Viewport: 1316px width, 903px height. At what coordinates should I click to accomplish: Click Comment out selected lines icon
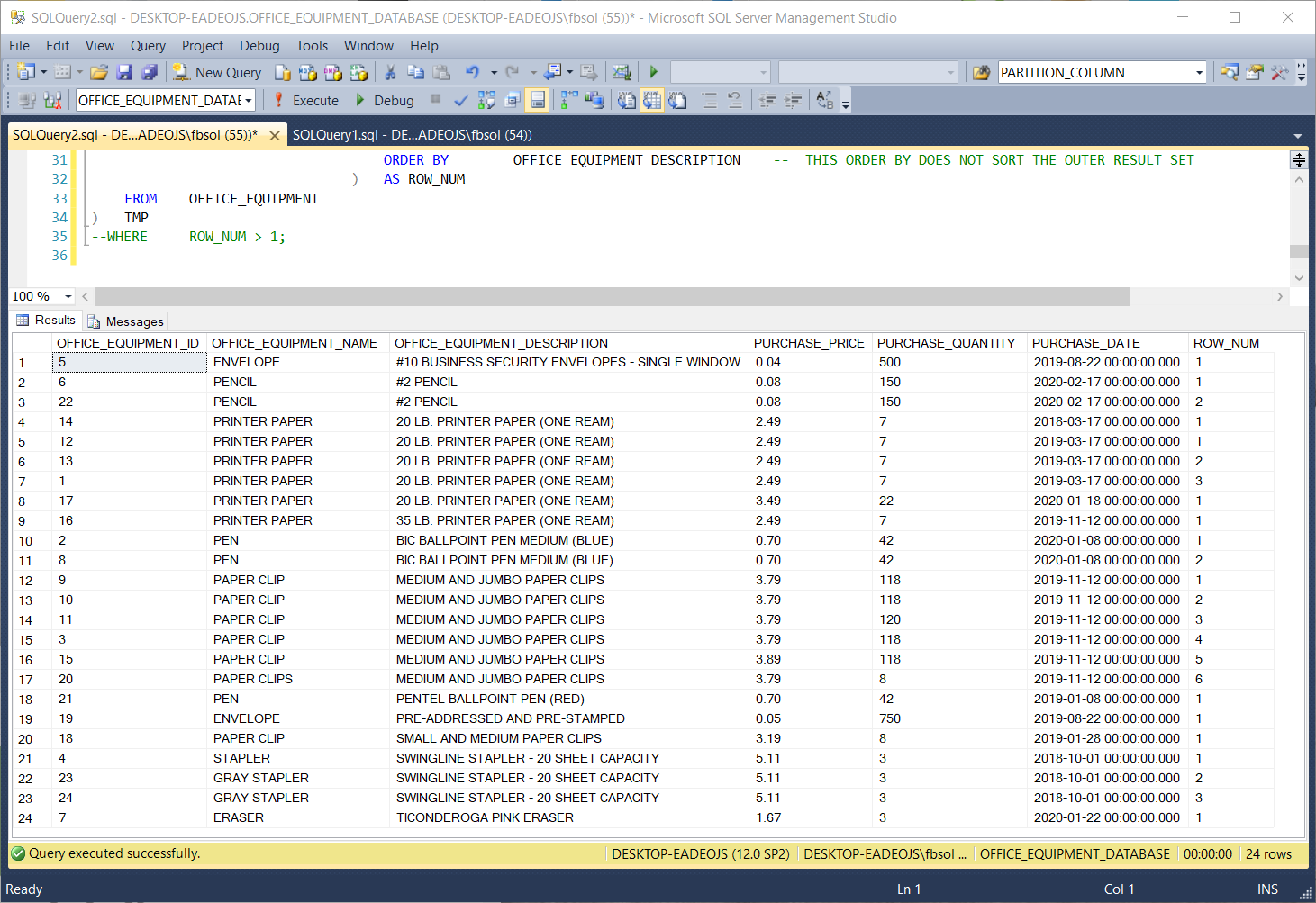[x=710, y=101]
